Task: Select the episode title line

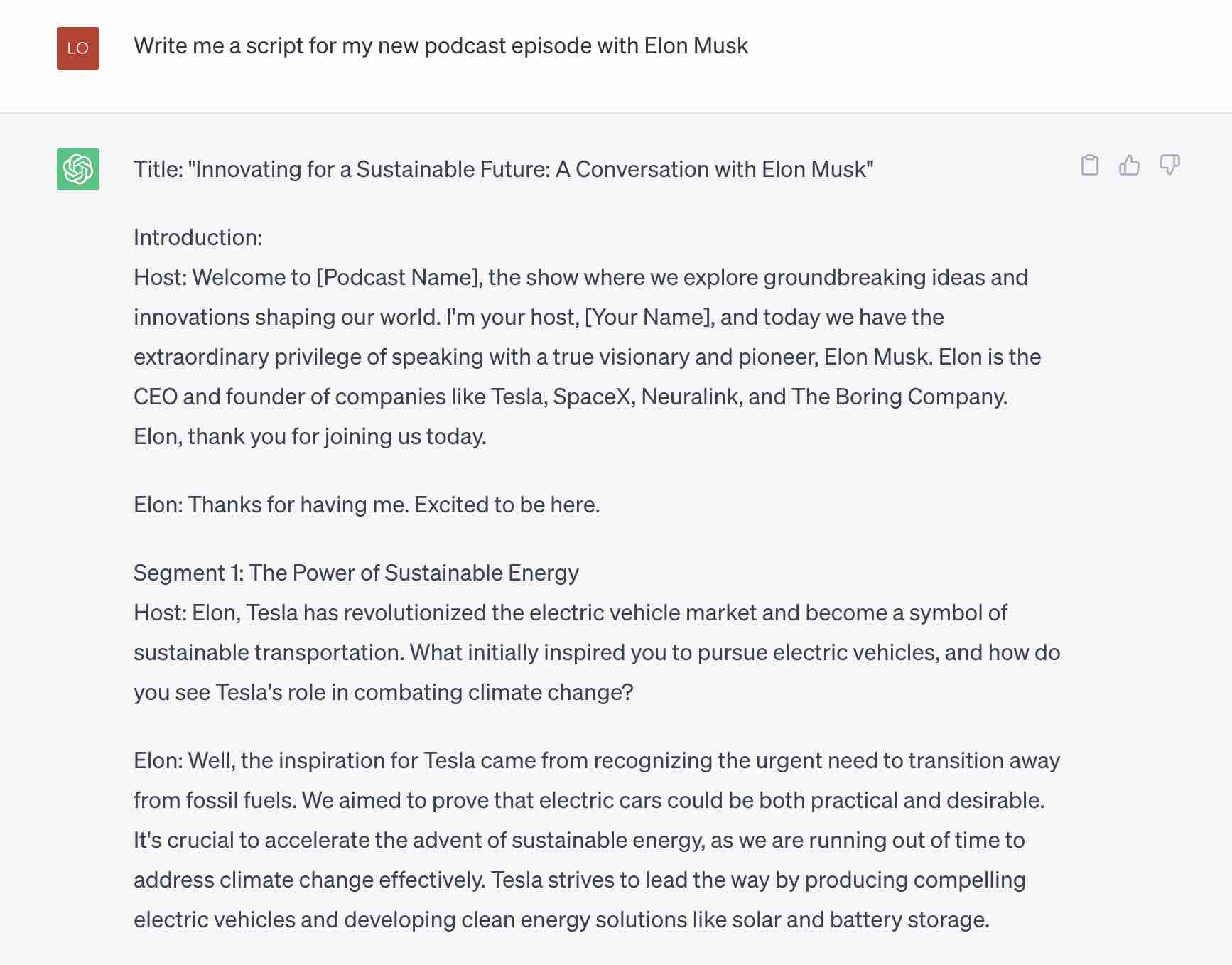Action: click(x=503, y=169)
